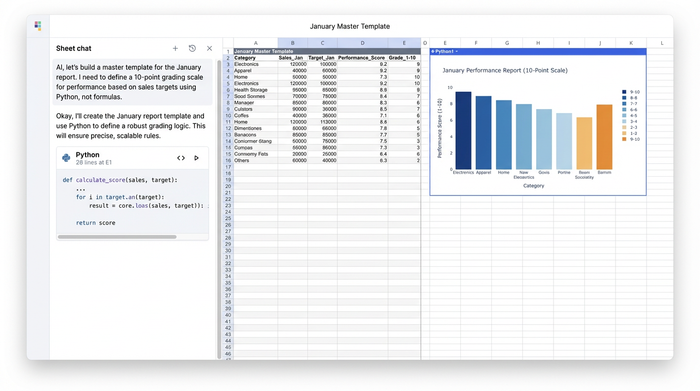
Task: Click 'Sheet chat' panel heading
Action: (x=74, y=48)
